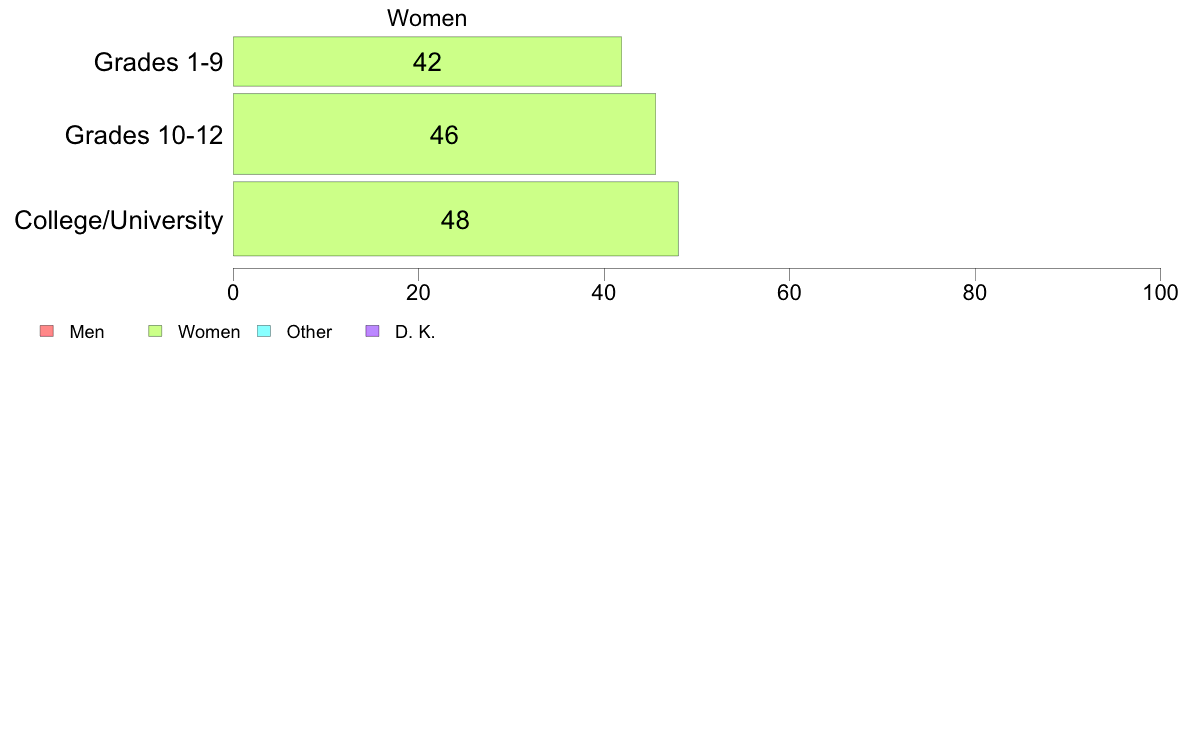
Task: Click the purple D. K. legend swatch
Action: (372, 331)
